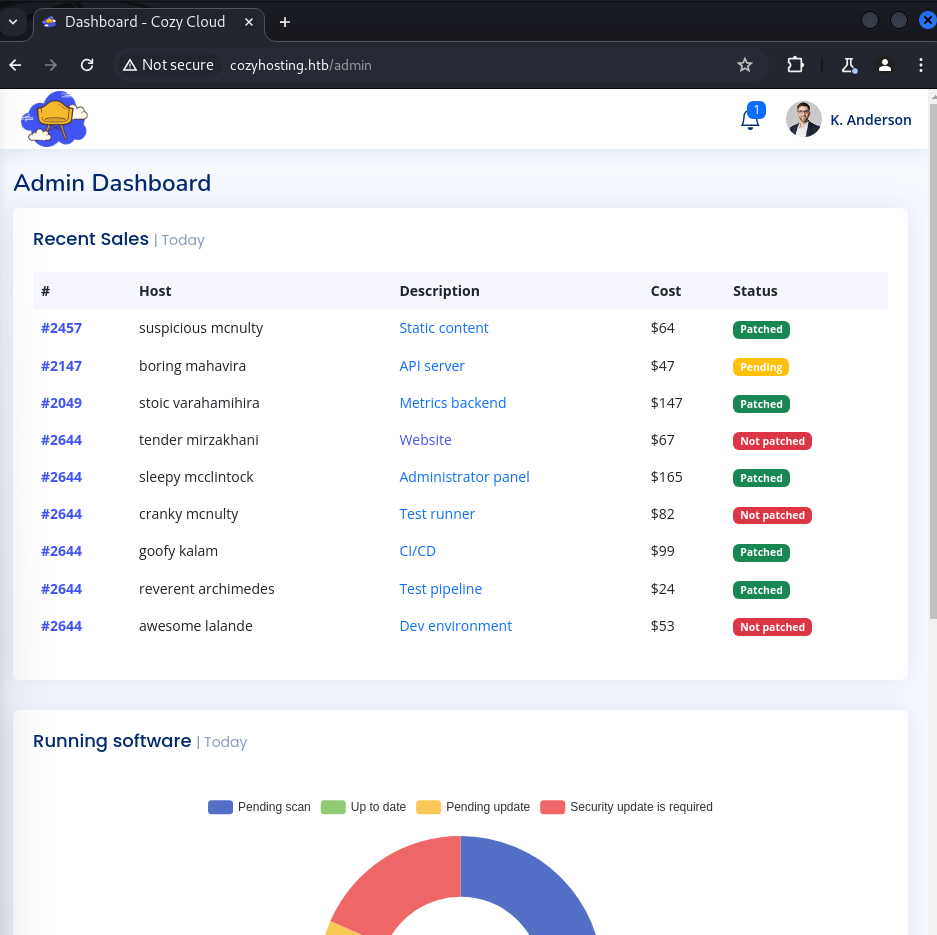Viewport: 937px width, 935px height.
Task: Click the address bar URL cozyhosting.htb/admin
Action: [301, 65]
